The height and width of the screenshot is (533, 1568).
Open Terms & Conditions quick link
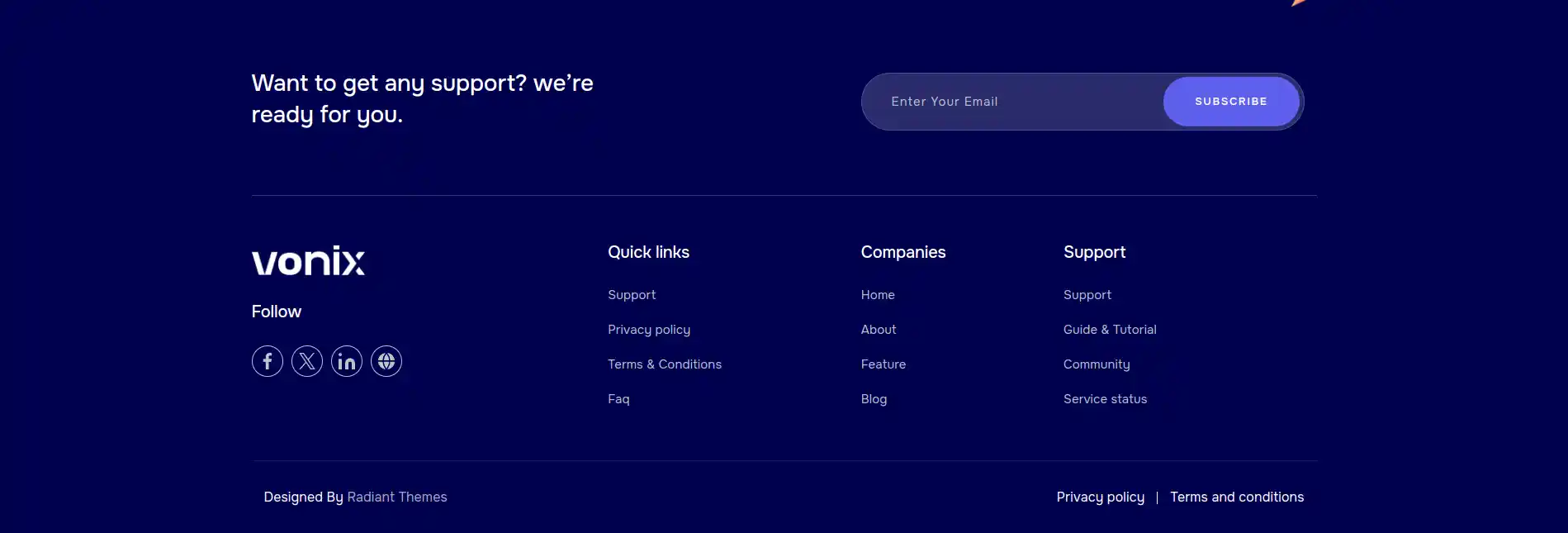pyautogui.click(x=665, y=364)
